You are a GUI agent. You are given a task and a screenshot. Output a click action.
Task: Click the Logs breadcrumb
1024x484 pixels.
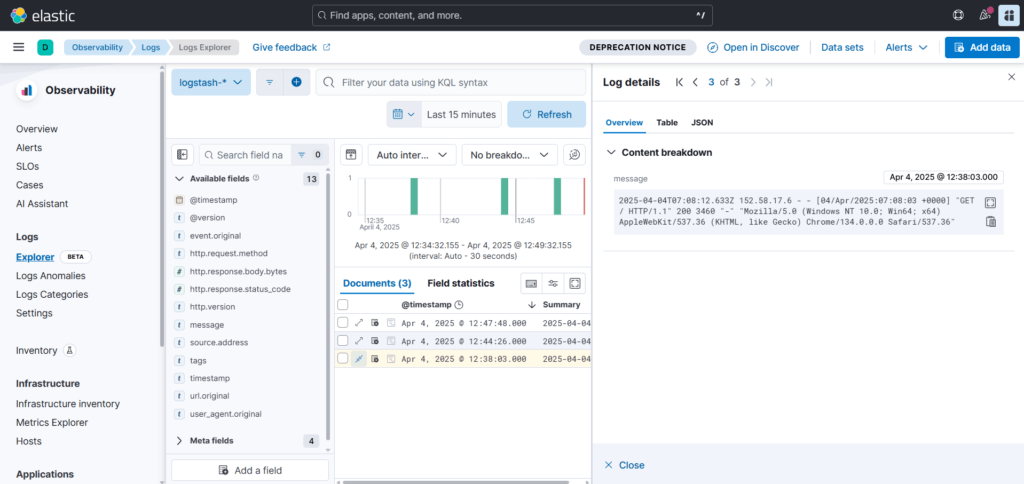pyautogui.click(x=151, y=47)
